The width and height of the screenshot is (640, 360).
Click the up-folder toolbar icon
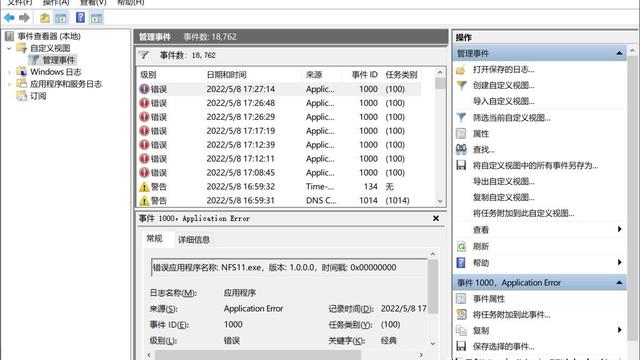pos(44,18)
